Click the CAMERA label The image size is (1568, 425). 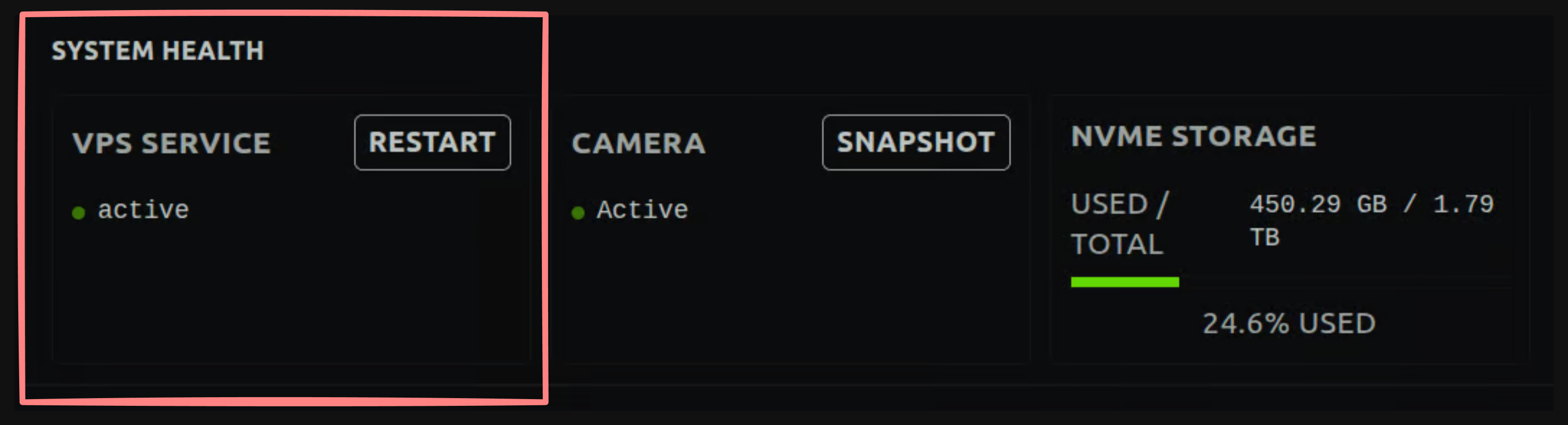click(x=638, y=143)
